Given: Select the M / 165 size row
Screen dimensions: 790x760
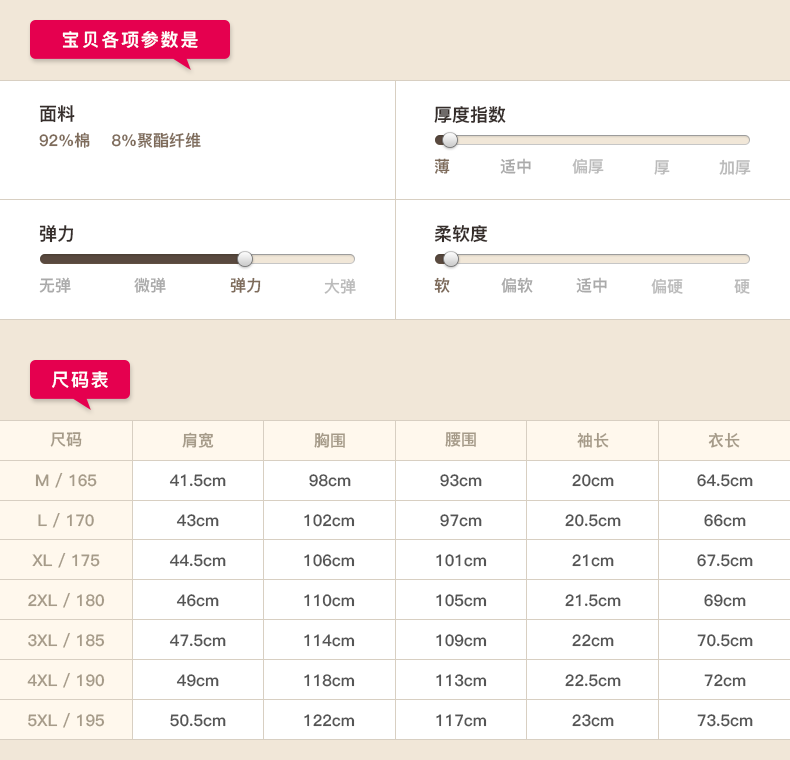Looking at the screenshot, I should click(66, 480).
